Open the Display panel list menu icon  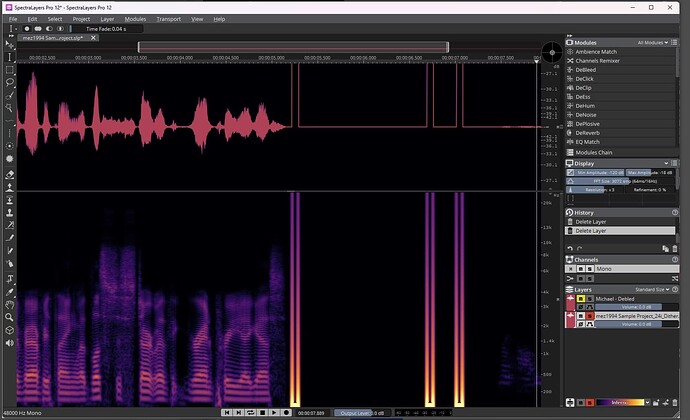674,163
